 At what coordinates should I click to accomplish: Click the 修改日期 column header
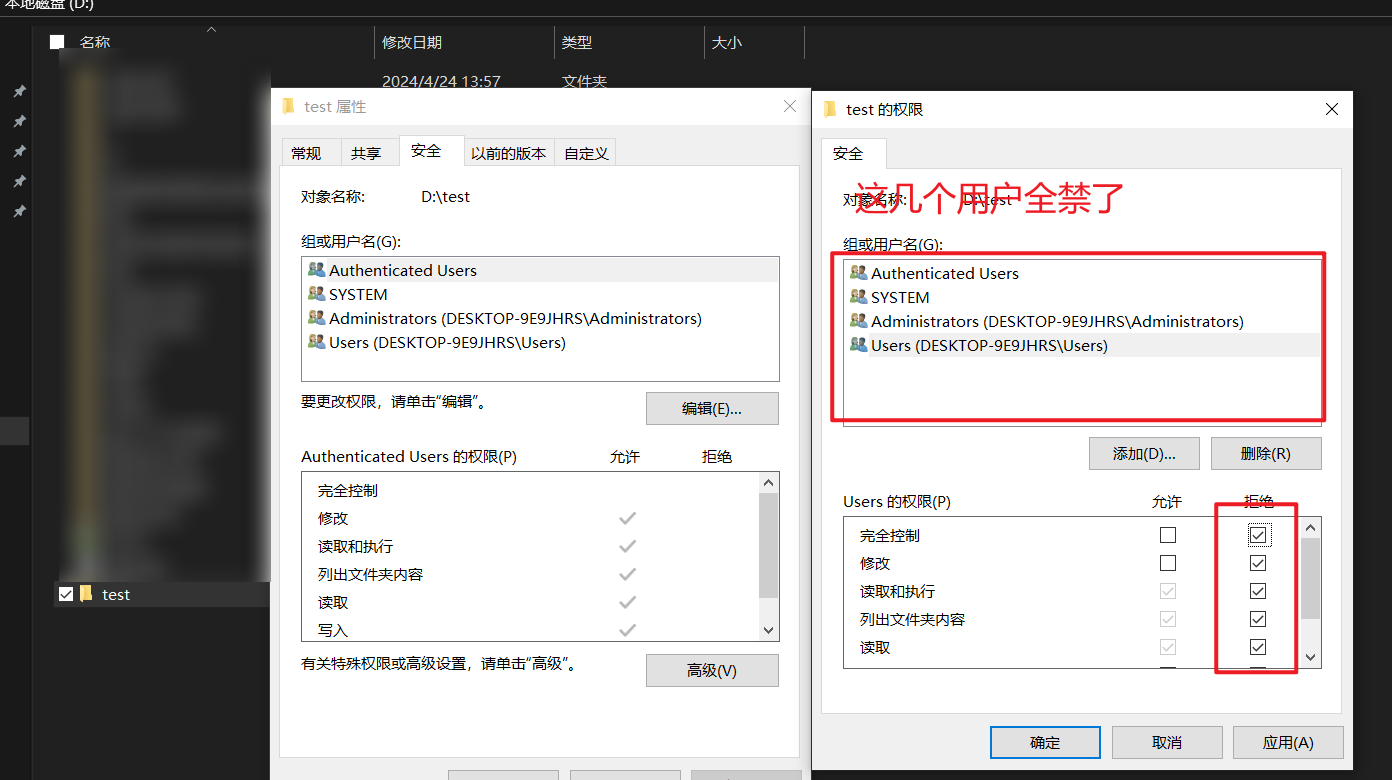pyautogui.click(x=413, y=42)
